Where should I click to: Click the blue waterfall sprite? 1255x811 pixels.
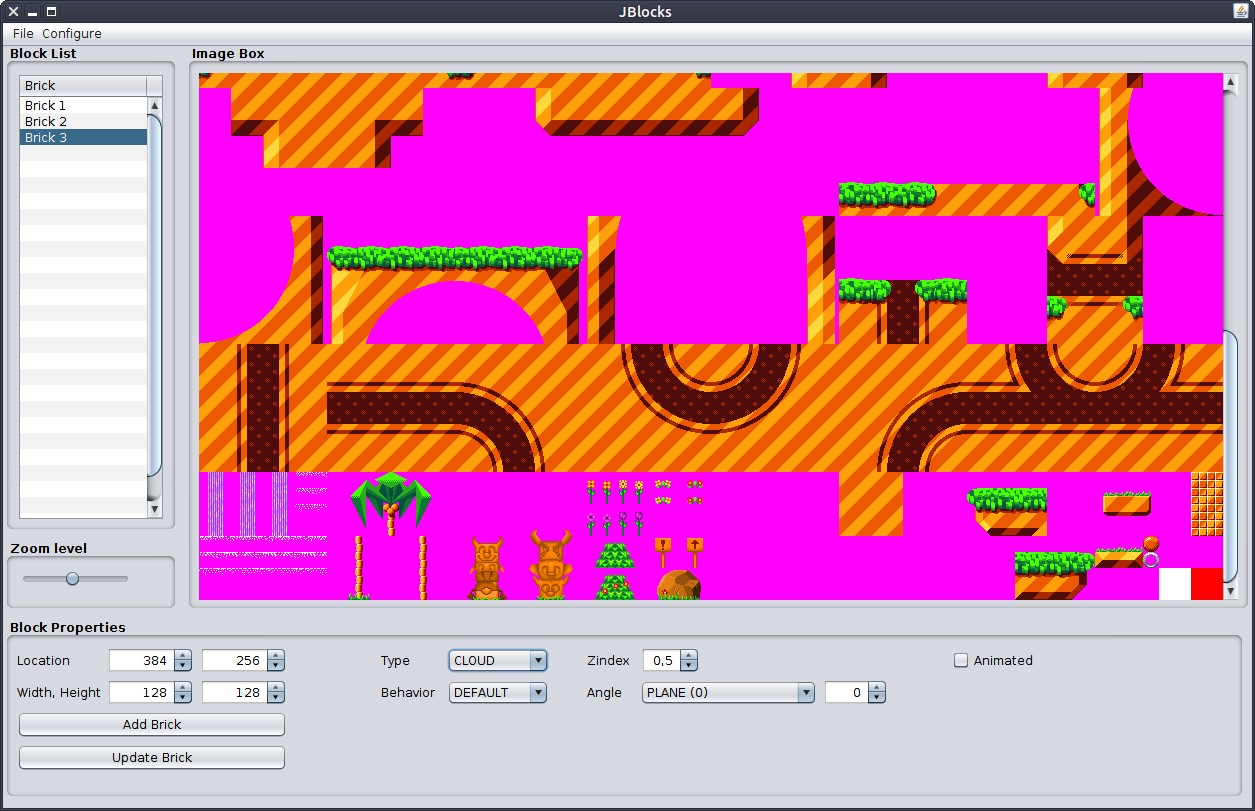[247, 503]
